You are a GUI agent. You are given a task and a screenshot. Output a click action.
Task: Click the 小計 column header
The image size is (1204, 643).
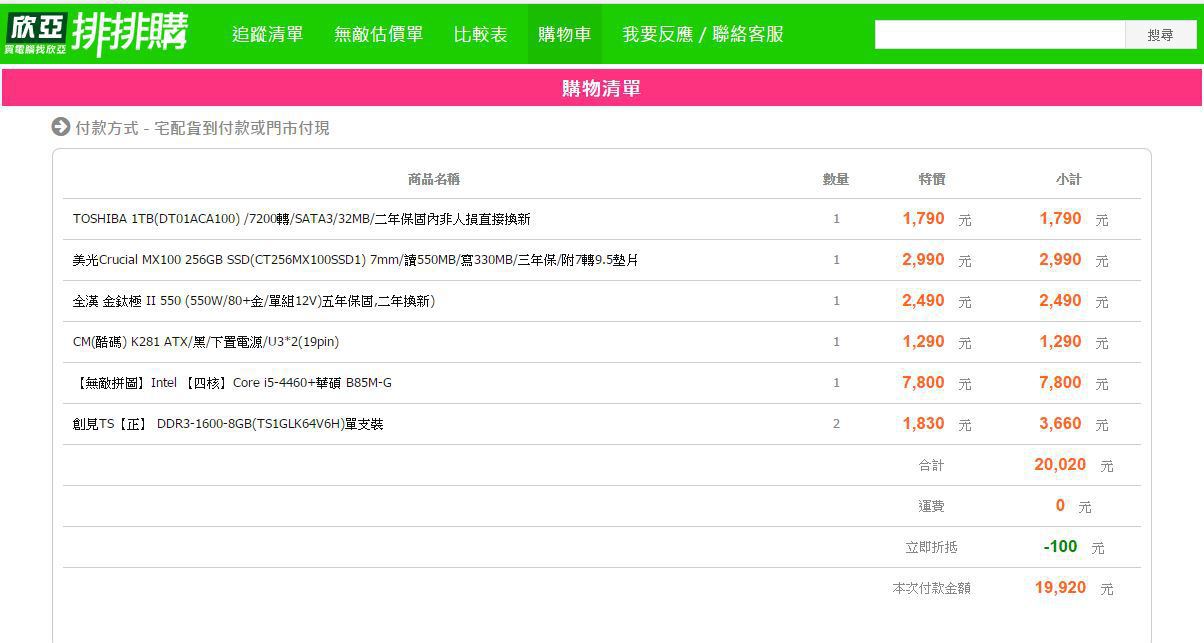click(x=1069, y=179)
